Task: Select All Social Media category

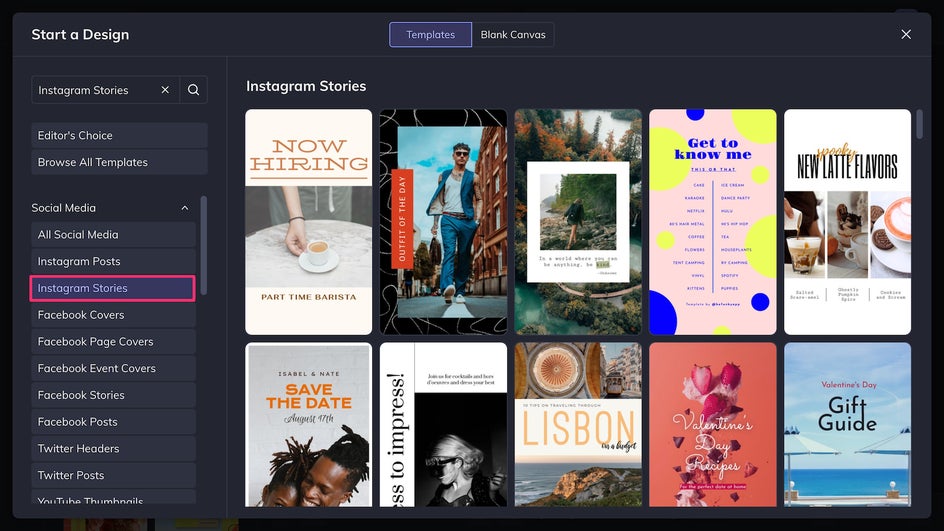Action: pyautogui.click(x=113, y=235)
